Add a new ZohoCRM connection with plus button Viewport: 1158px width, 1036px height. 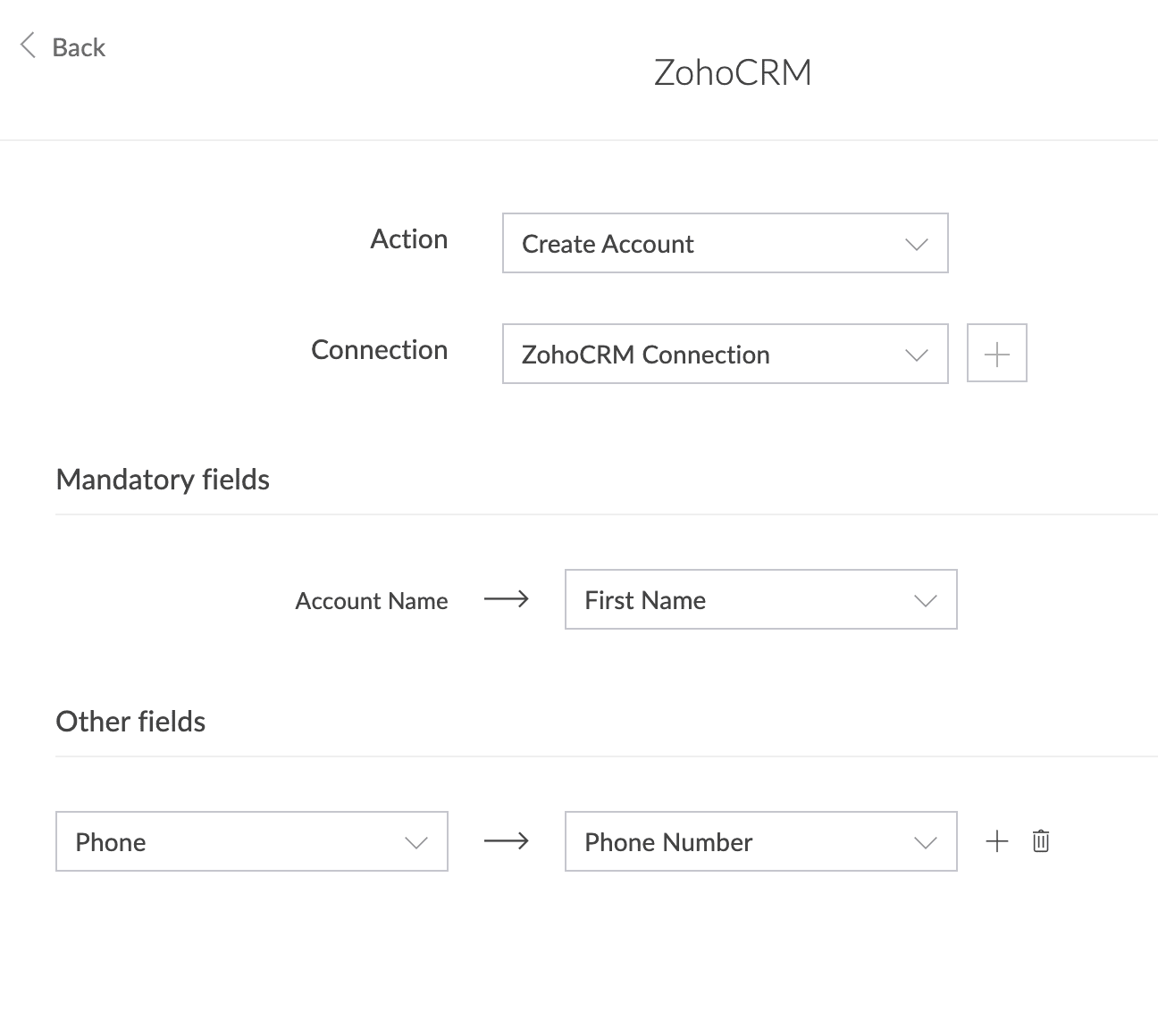[997, 354]
